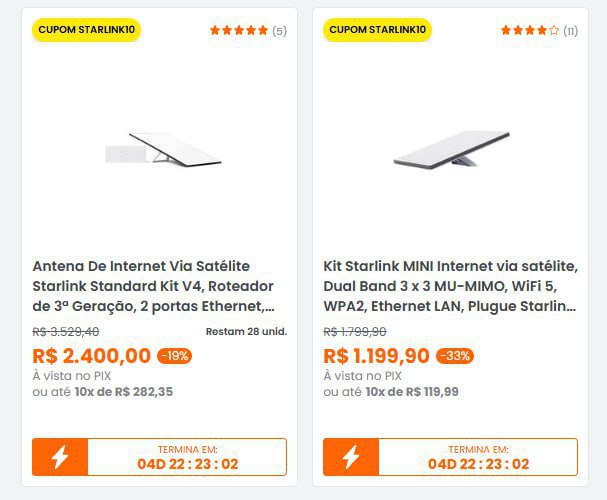Image resolution: width=607 pixels, height=500 pixels.
Task: Click the -33% discount badge
Action: click(x=455, y=356)
